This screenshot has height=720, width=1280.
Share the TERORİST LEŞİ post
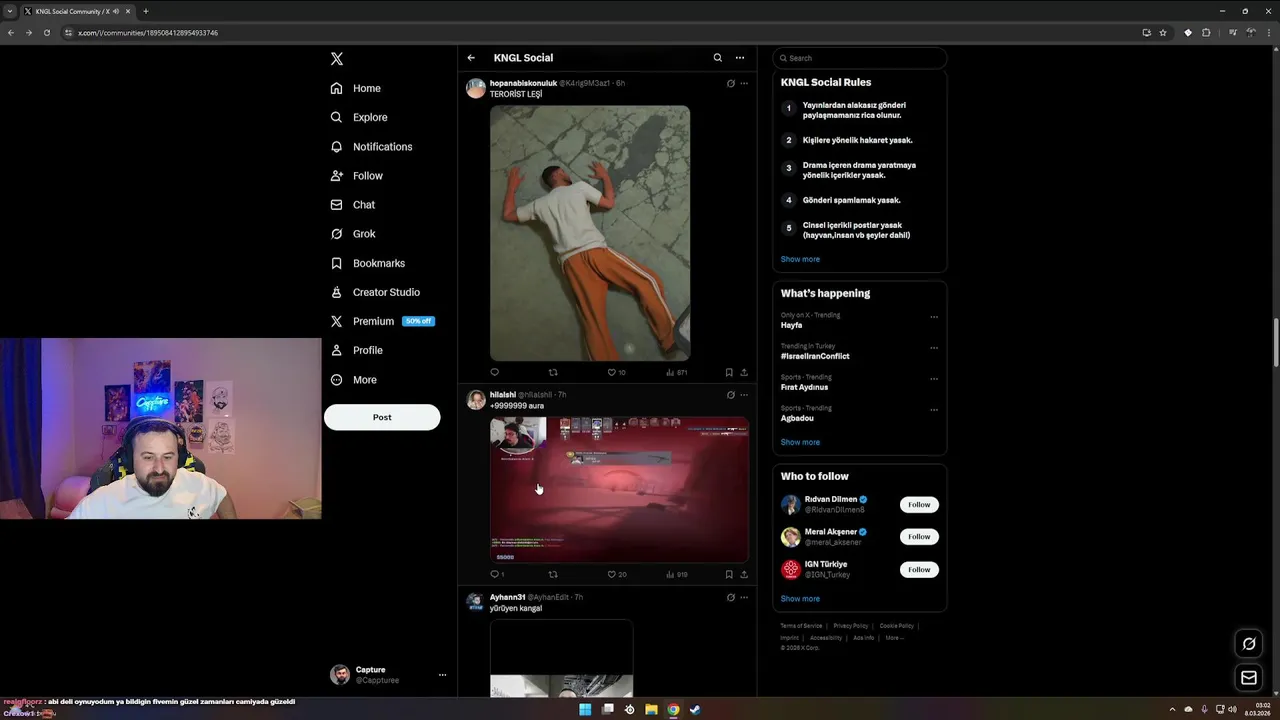pos(744,372)
